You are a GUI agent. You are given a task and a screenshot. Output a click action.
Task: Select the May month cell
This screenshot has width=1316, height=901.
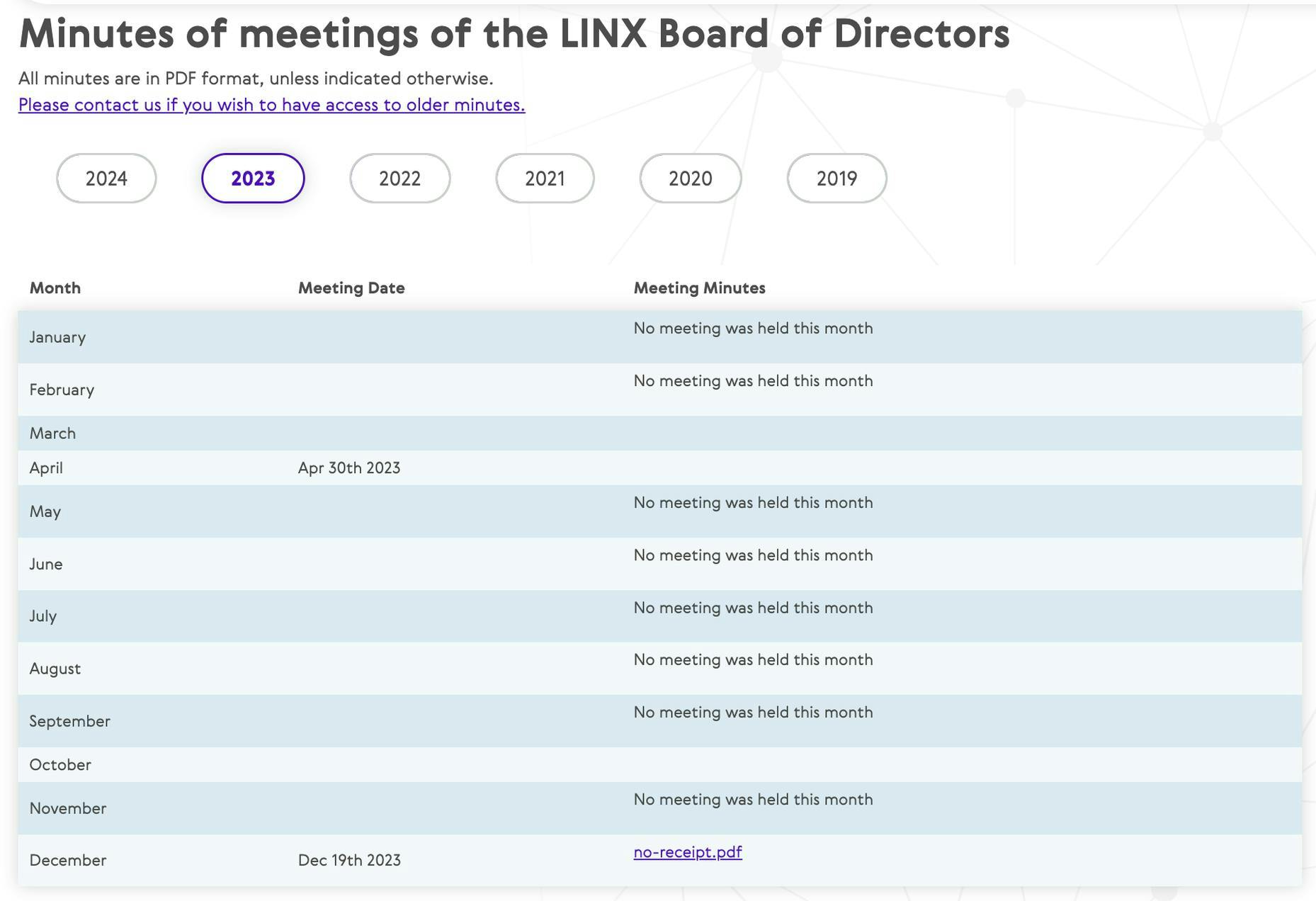pos(45,511)
